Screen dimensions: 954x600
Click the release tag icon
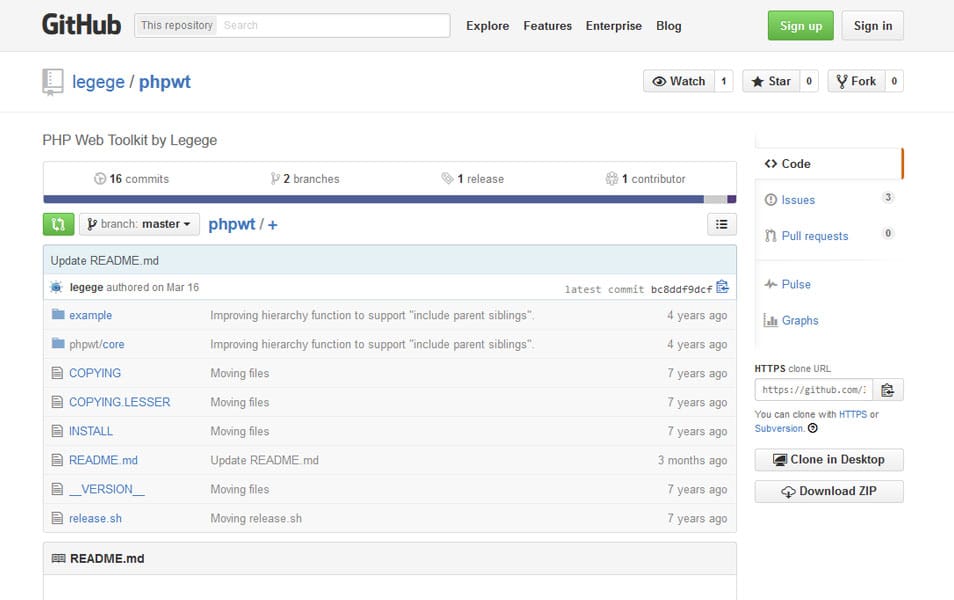447,178
